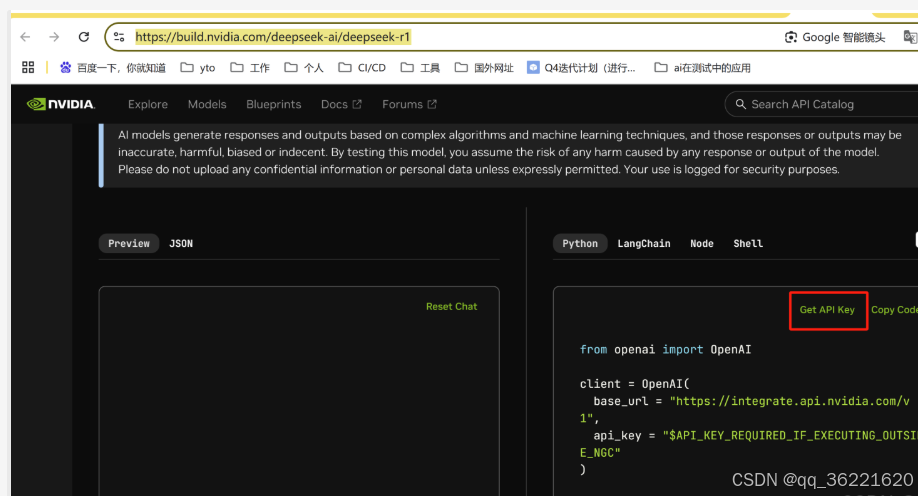Switch to the JSON tab
The width and height of the screenshot is (918, 496).
(x=181, y=244)
